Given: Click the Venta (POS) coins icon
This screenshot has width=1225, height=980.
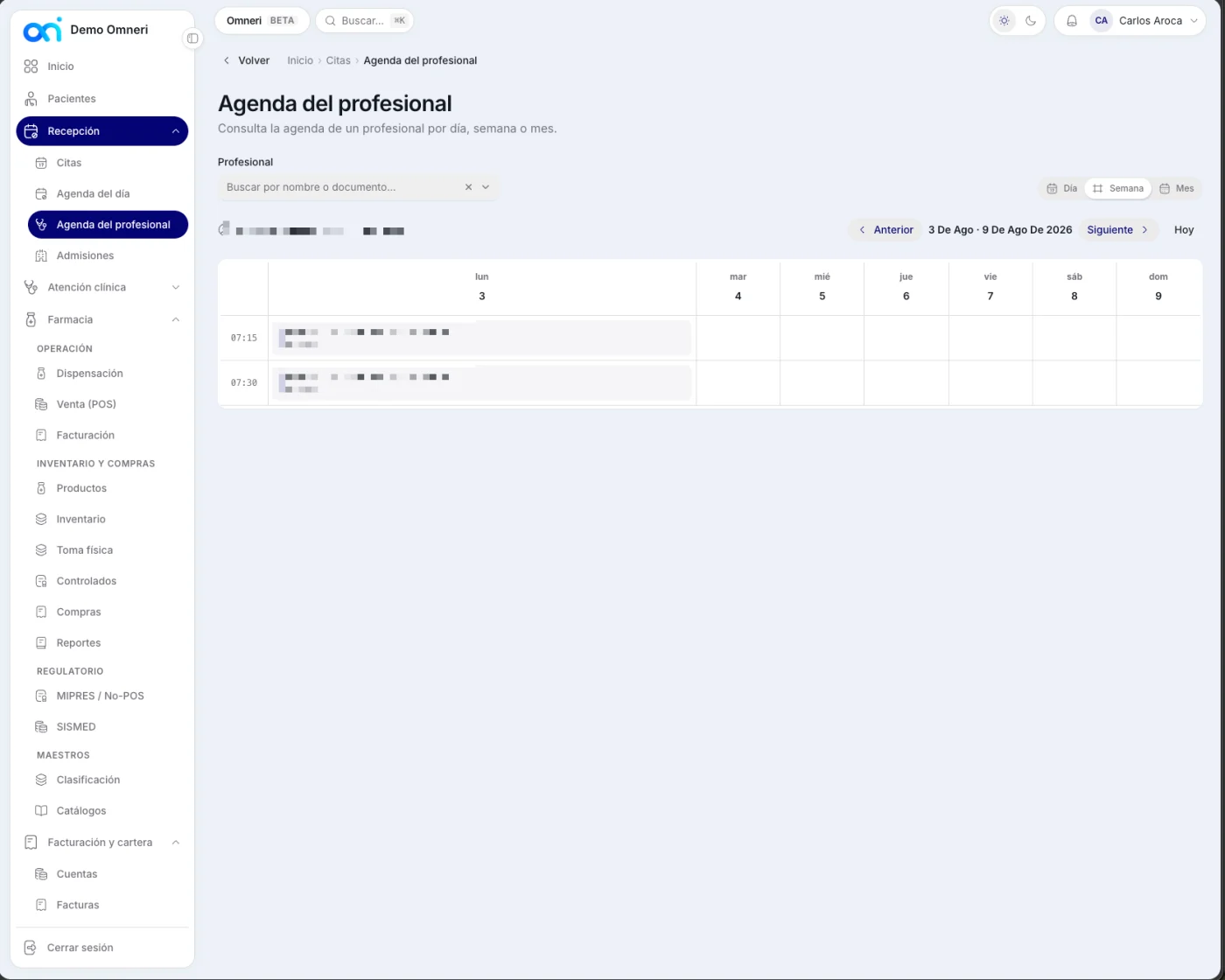Looking at the screenshot, I should tap(41, 404).
